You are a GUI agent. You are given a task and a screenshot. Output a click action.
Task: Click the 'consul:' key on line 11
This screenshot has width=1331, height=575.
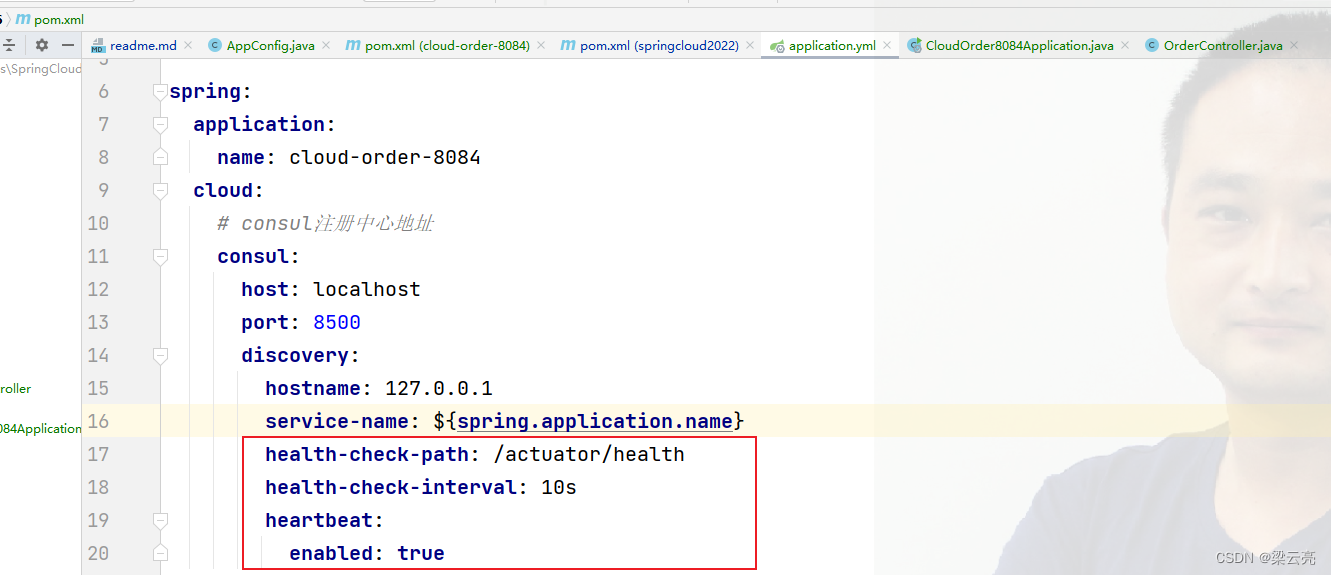tap(259, 256)
